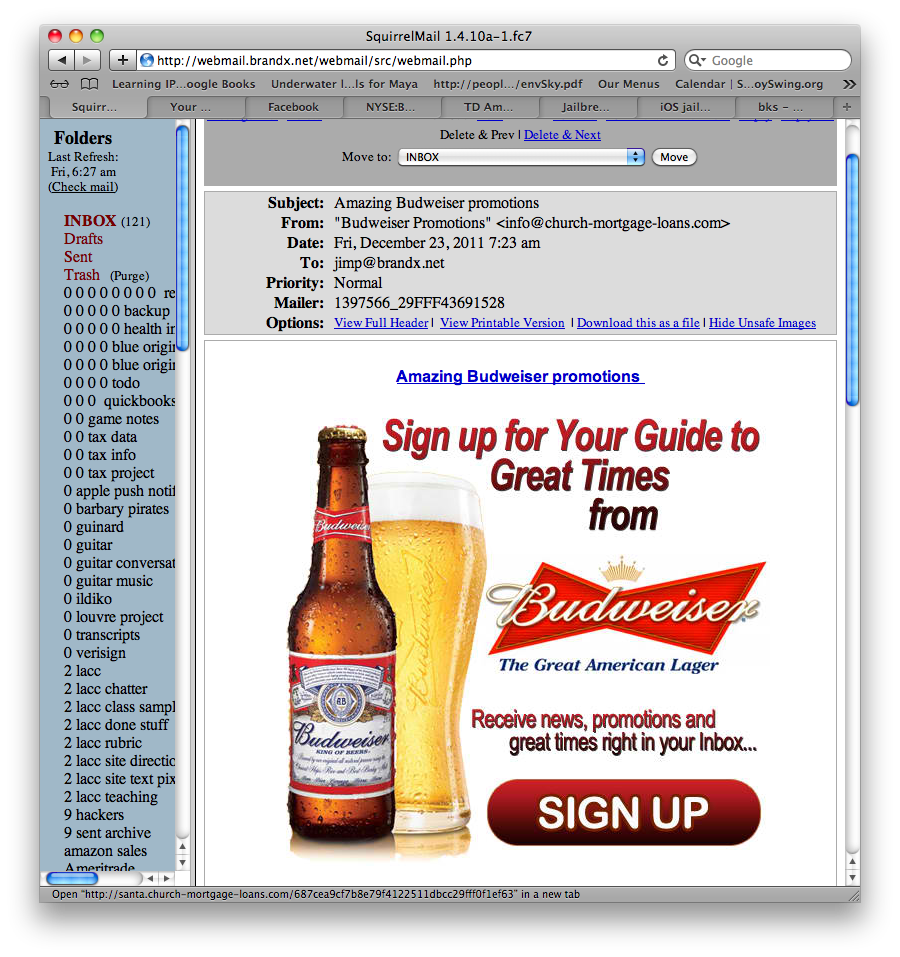
Task: Open the '2 lacc rubric' folder
Action: [103, 743]
